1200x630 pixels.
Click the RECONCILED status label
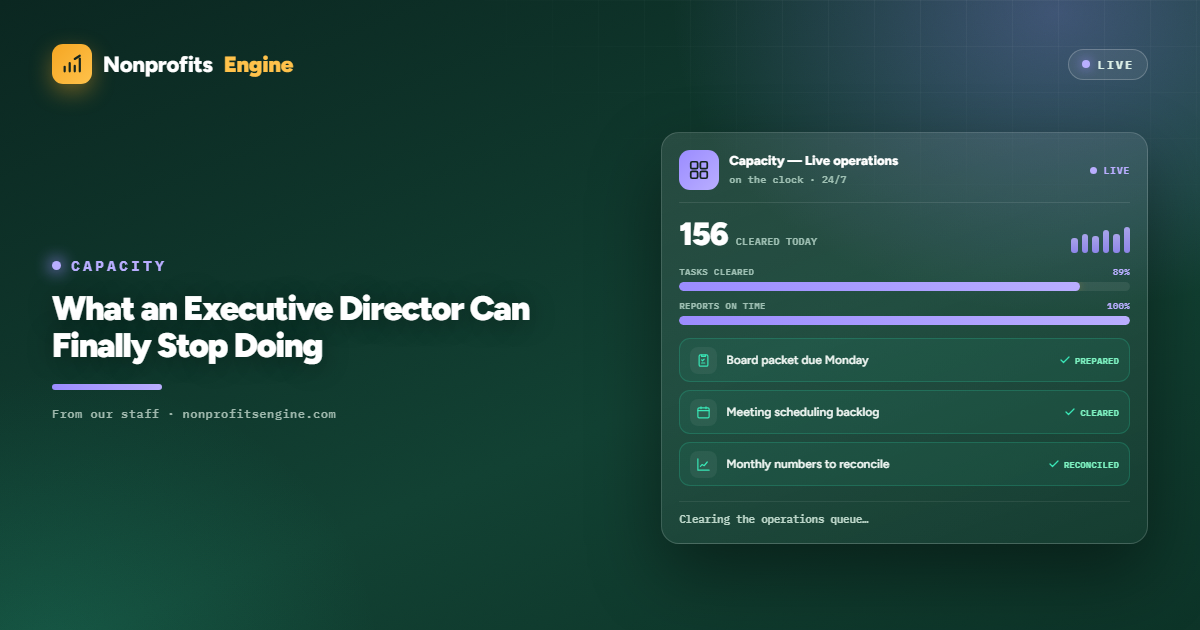1091,465
